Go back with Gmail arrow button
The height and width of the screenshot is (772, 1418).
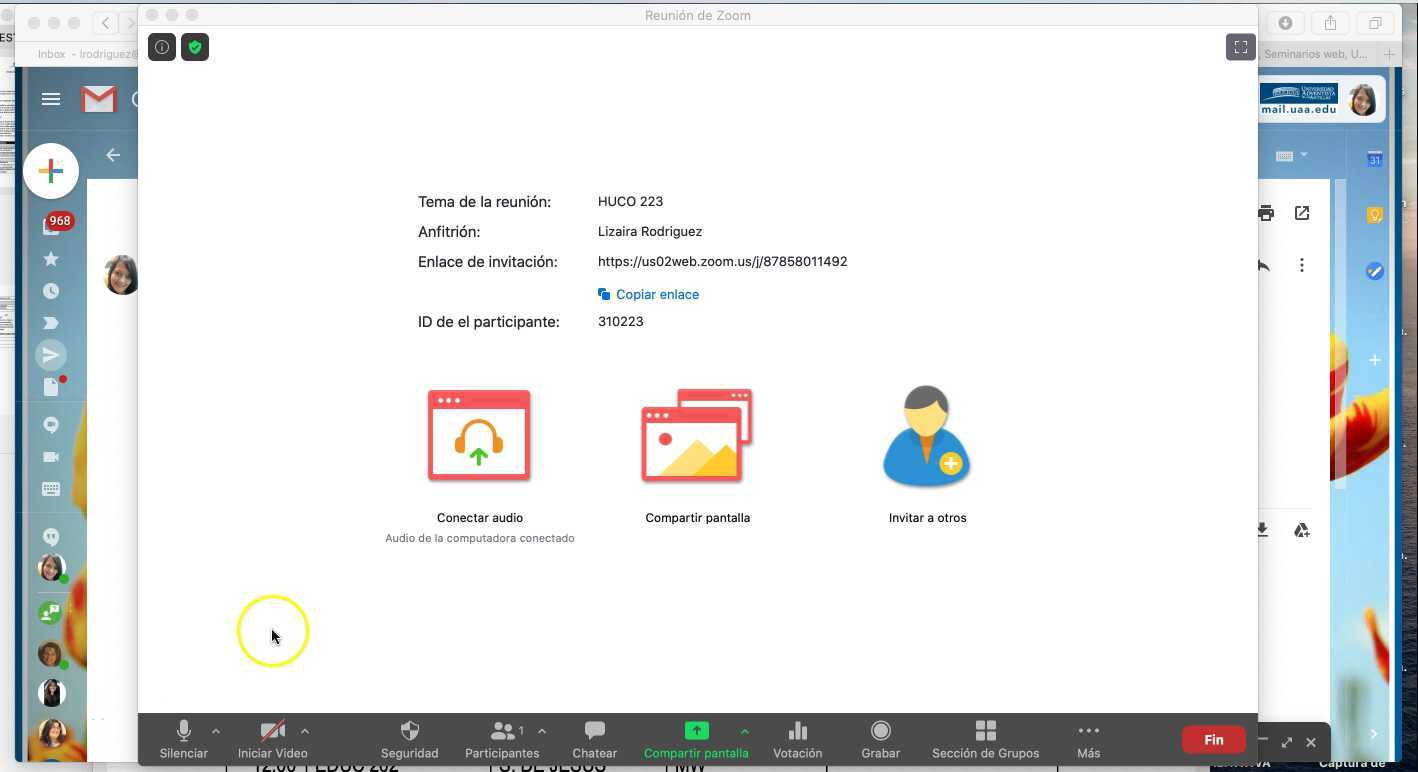point(113,155)
